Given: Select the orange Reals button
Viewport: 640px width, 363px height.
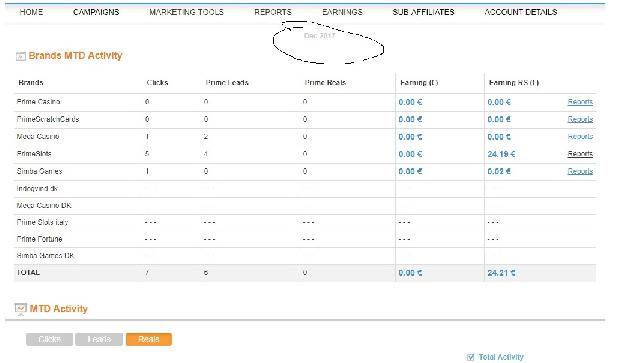Looking at the screenshot, I should tap(149, 339).
